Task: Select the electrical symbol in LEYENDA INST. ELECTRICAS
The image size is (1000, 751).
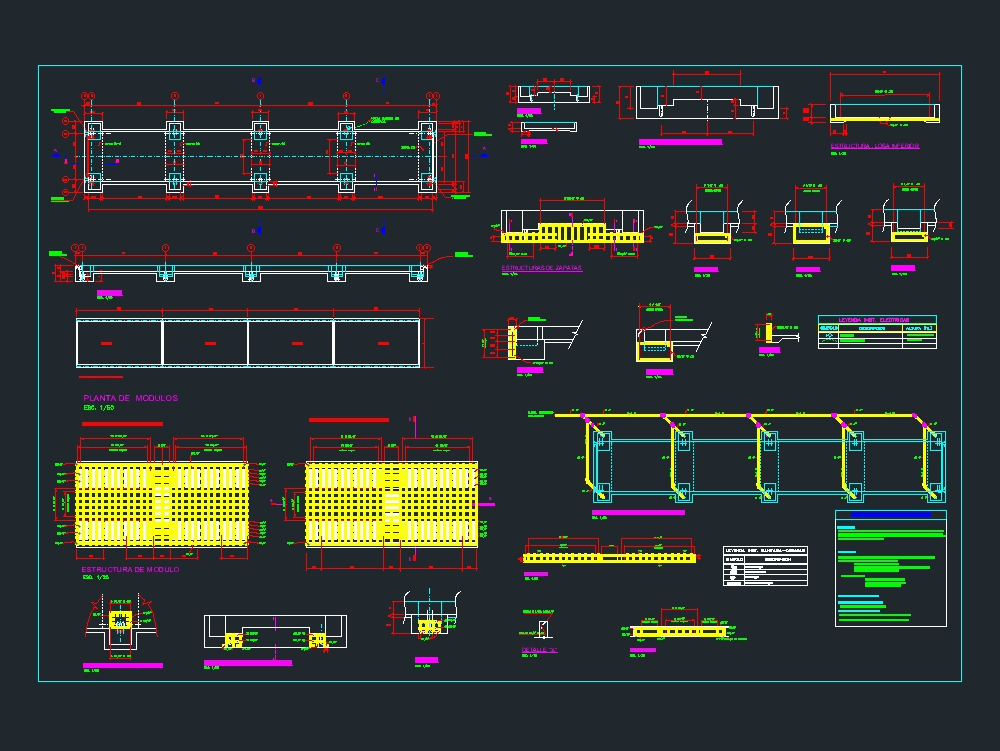Action: pos(829,335)
